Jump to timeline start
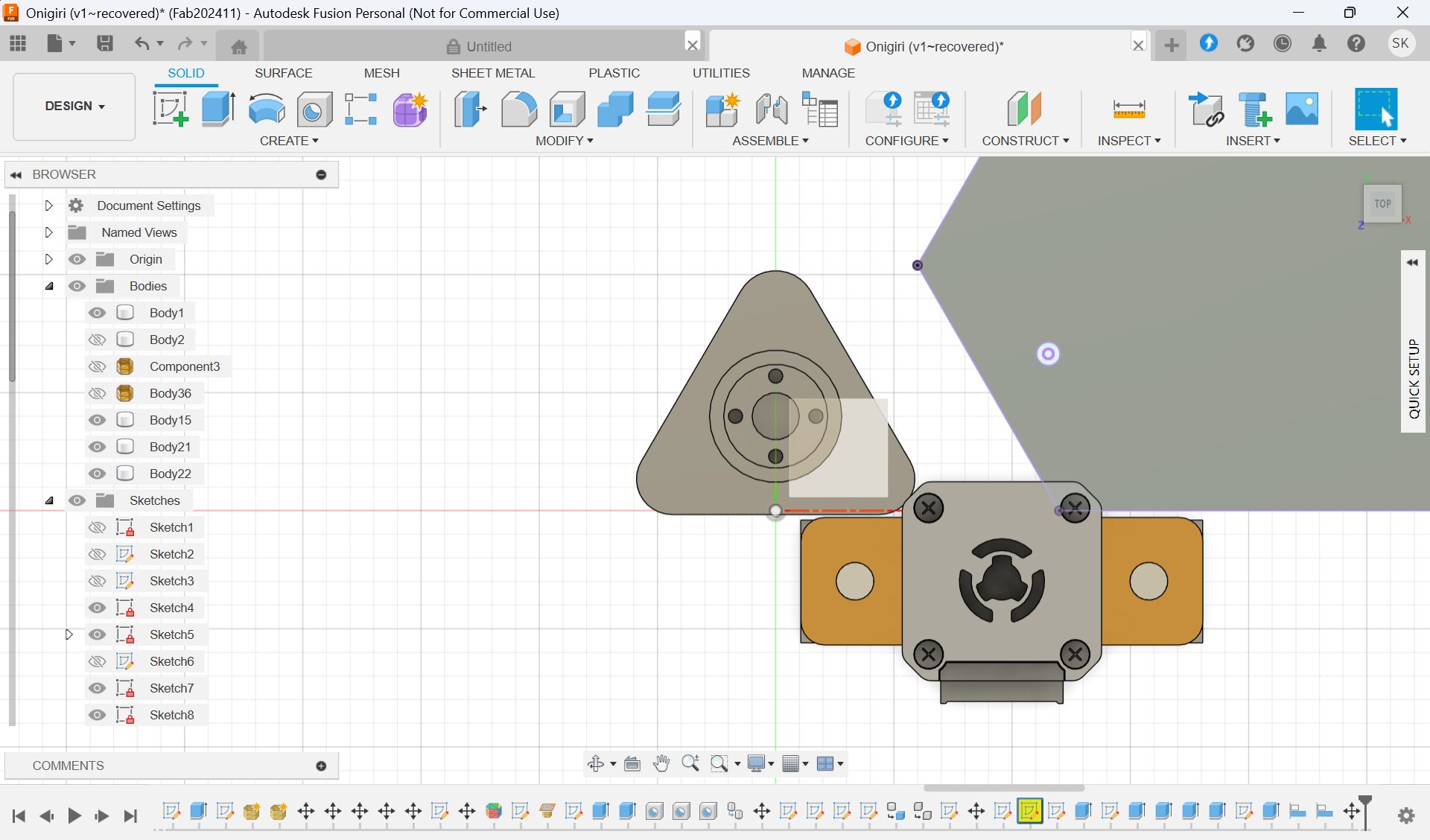 (x=19, y=816)
